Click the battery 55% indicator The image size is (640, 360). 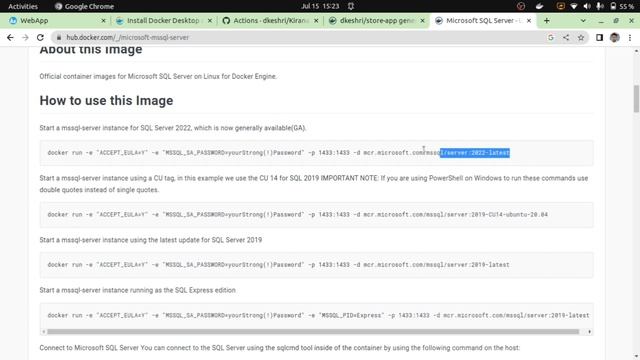622,6
